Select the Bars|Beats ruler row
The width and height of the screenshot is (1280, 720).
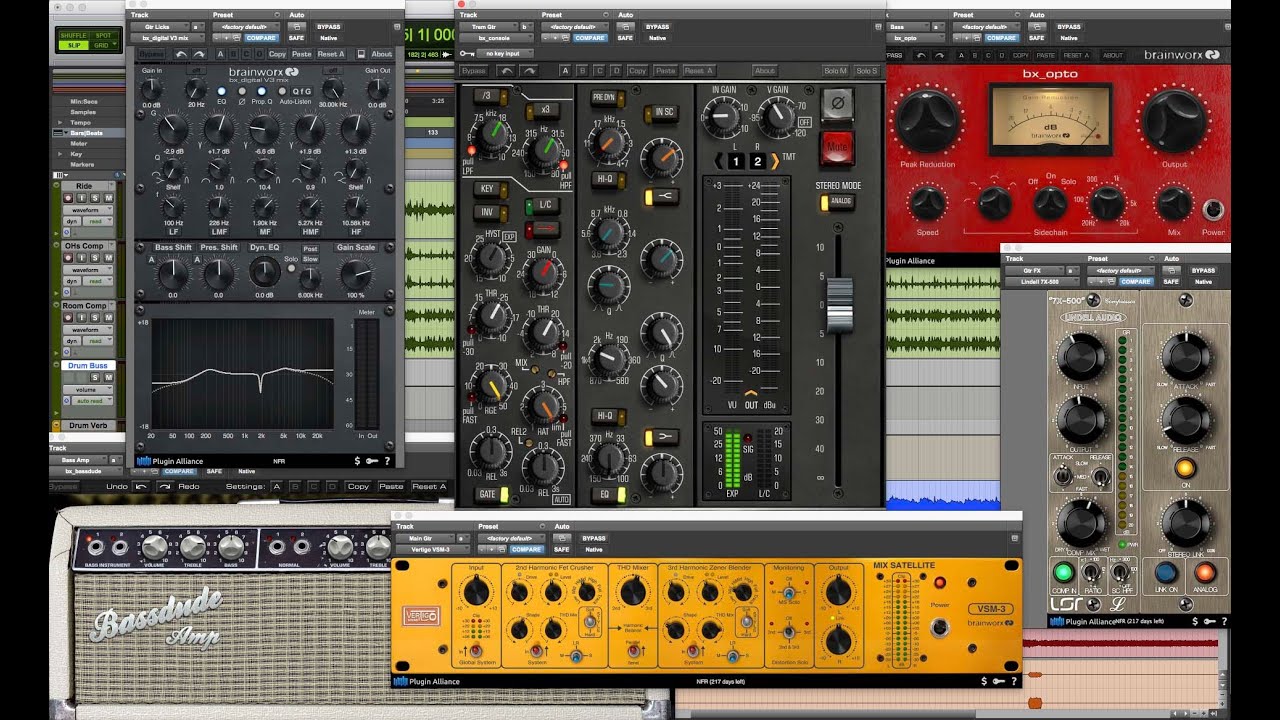[x=91, y=133]
